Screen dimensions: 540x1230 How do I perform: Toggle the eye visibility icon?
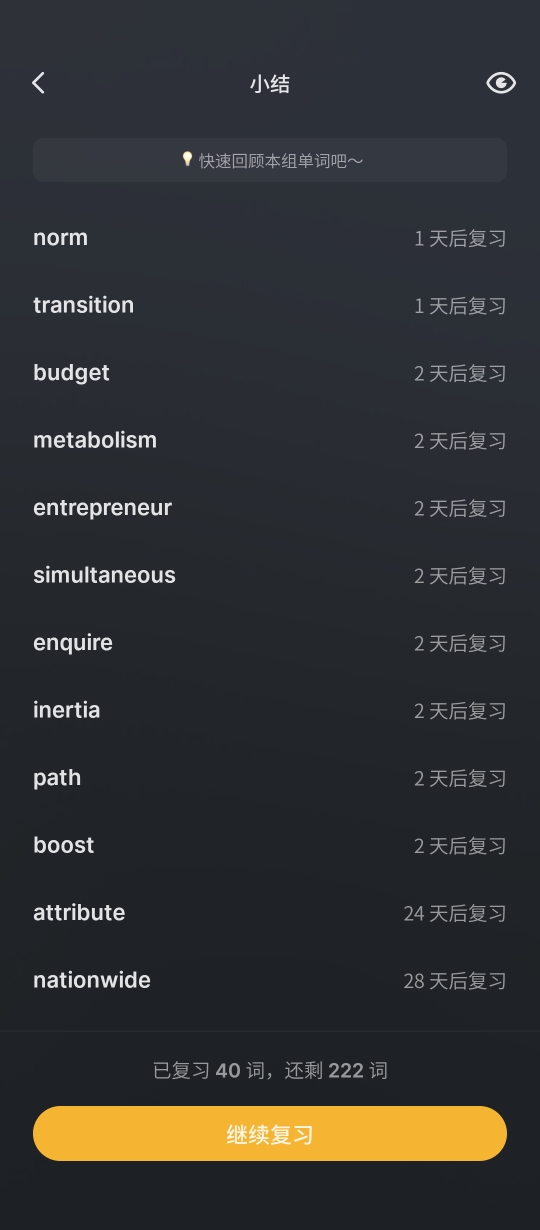[501, 83]
